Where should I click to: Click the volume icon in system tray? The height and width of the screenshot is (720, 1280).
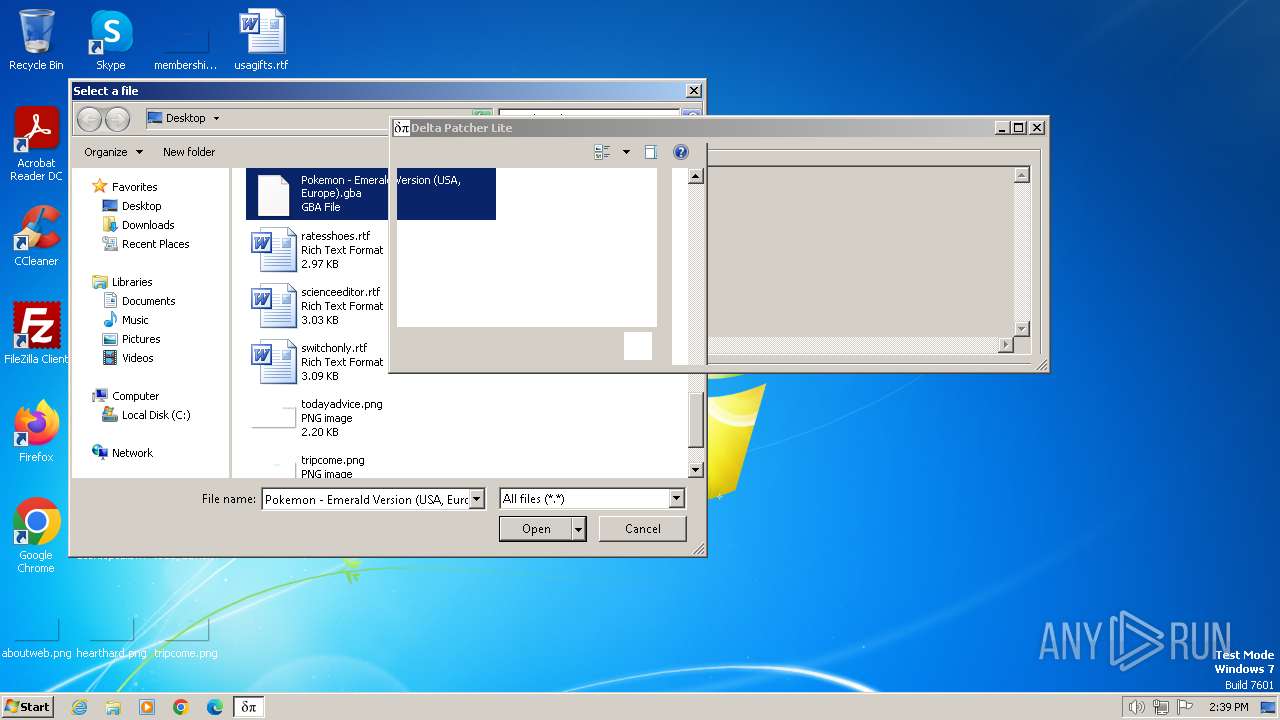1136,707
